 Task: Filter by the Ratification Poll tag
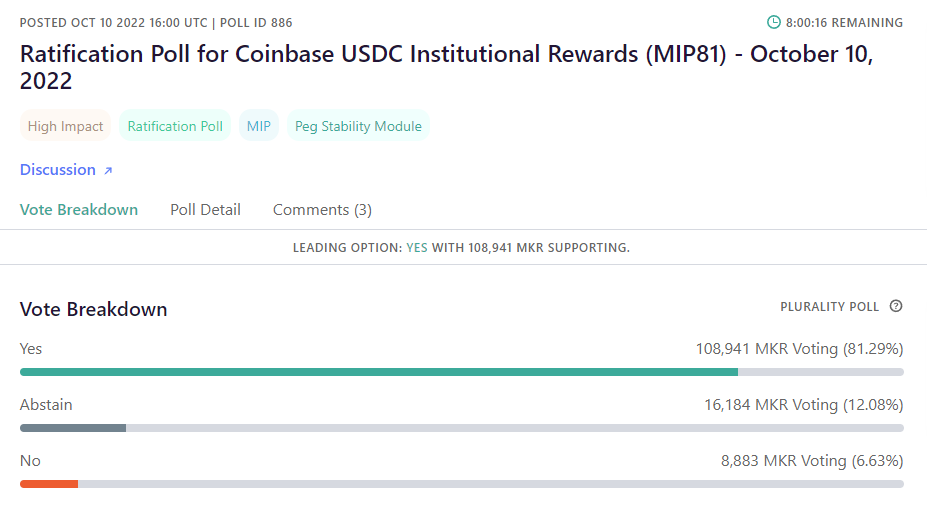pos(175,126)
